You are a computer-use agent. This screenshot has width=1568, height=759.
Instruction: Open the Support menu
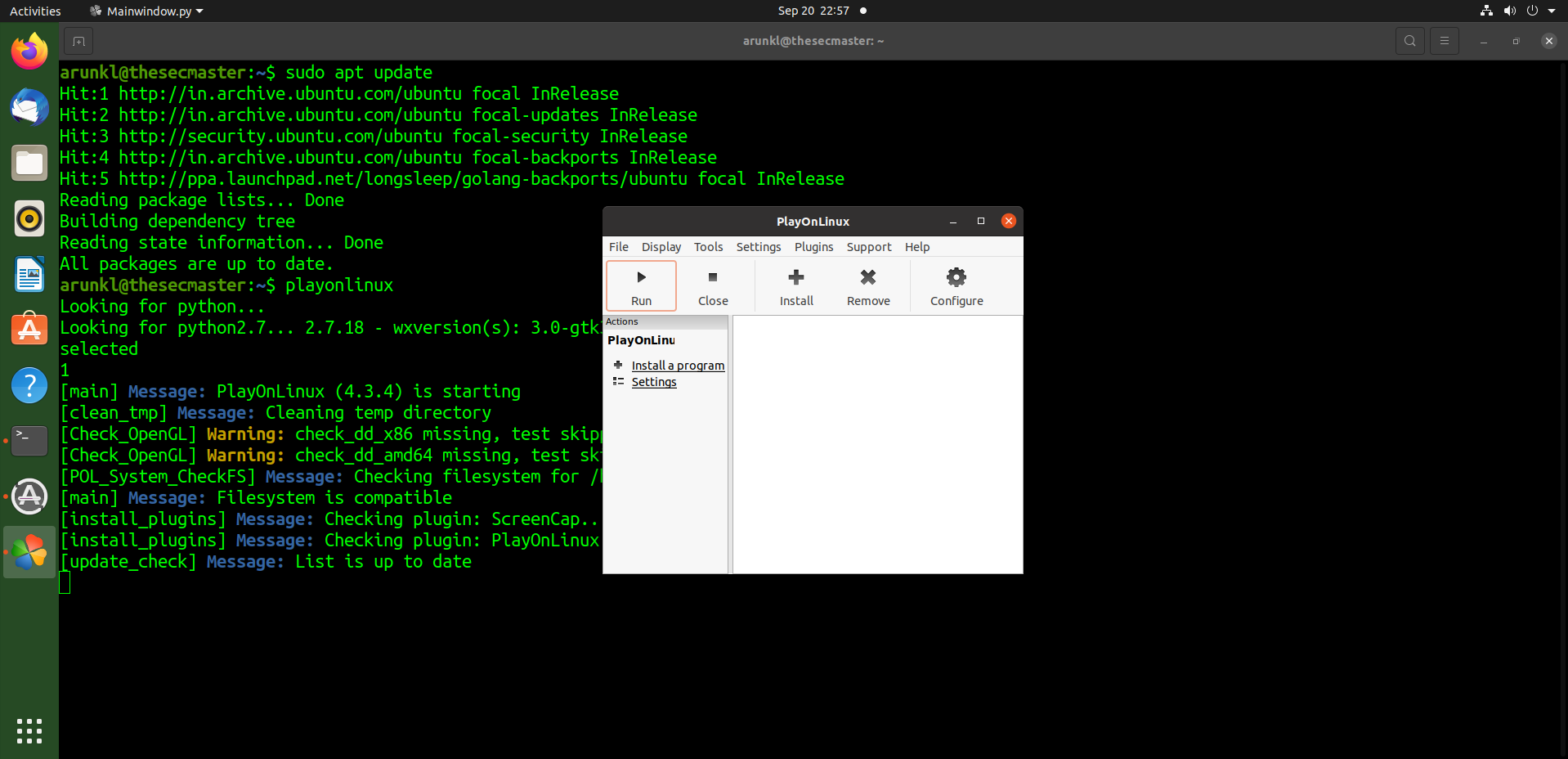pyautogui.click(x=869, y=247)
